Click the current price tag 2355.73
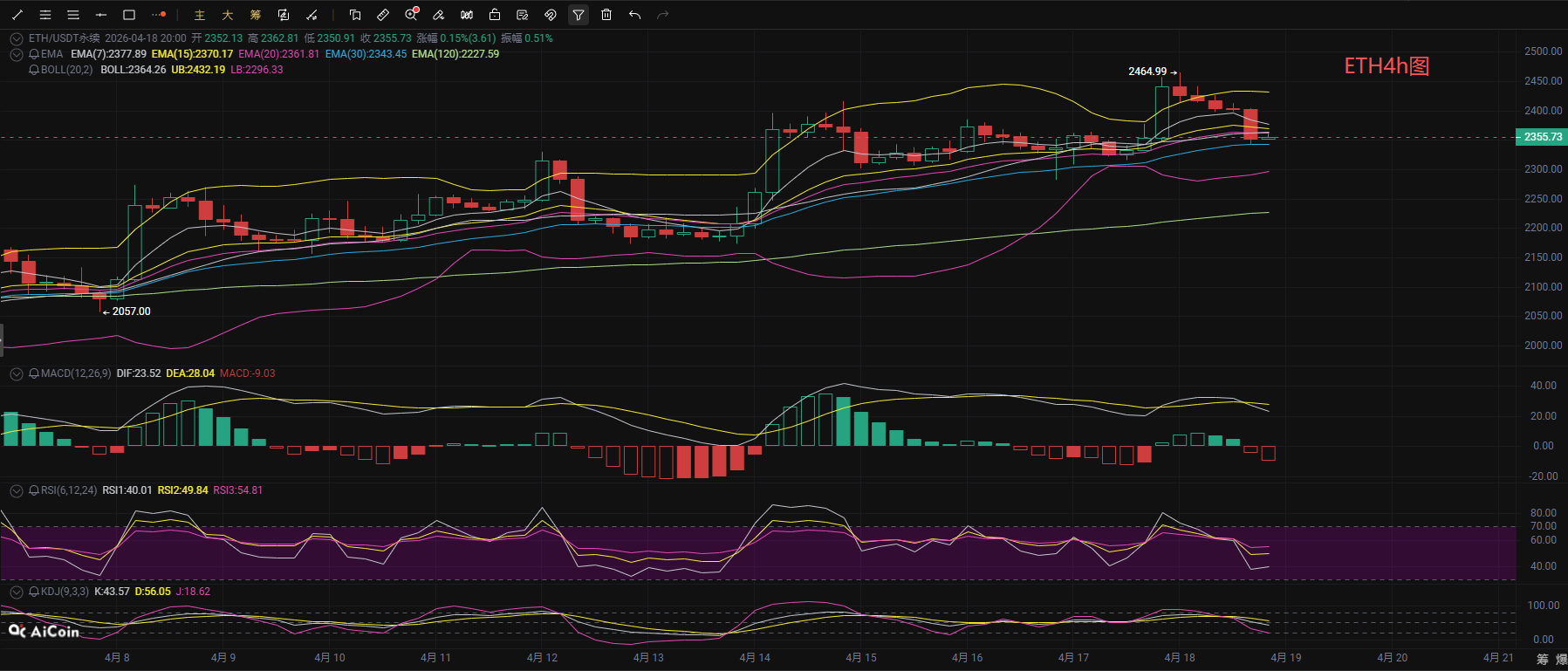Screen dimensions: 1568x671 click(1542, 137)
